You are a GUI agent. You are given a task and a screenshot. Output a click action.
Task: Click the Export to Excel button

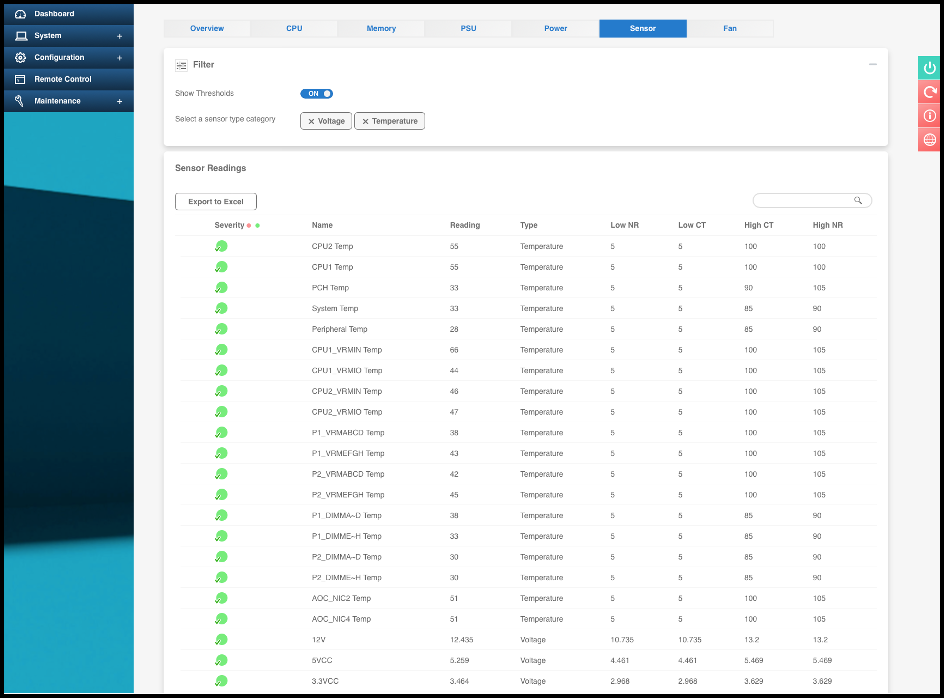click(x=216, y=201)
